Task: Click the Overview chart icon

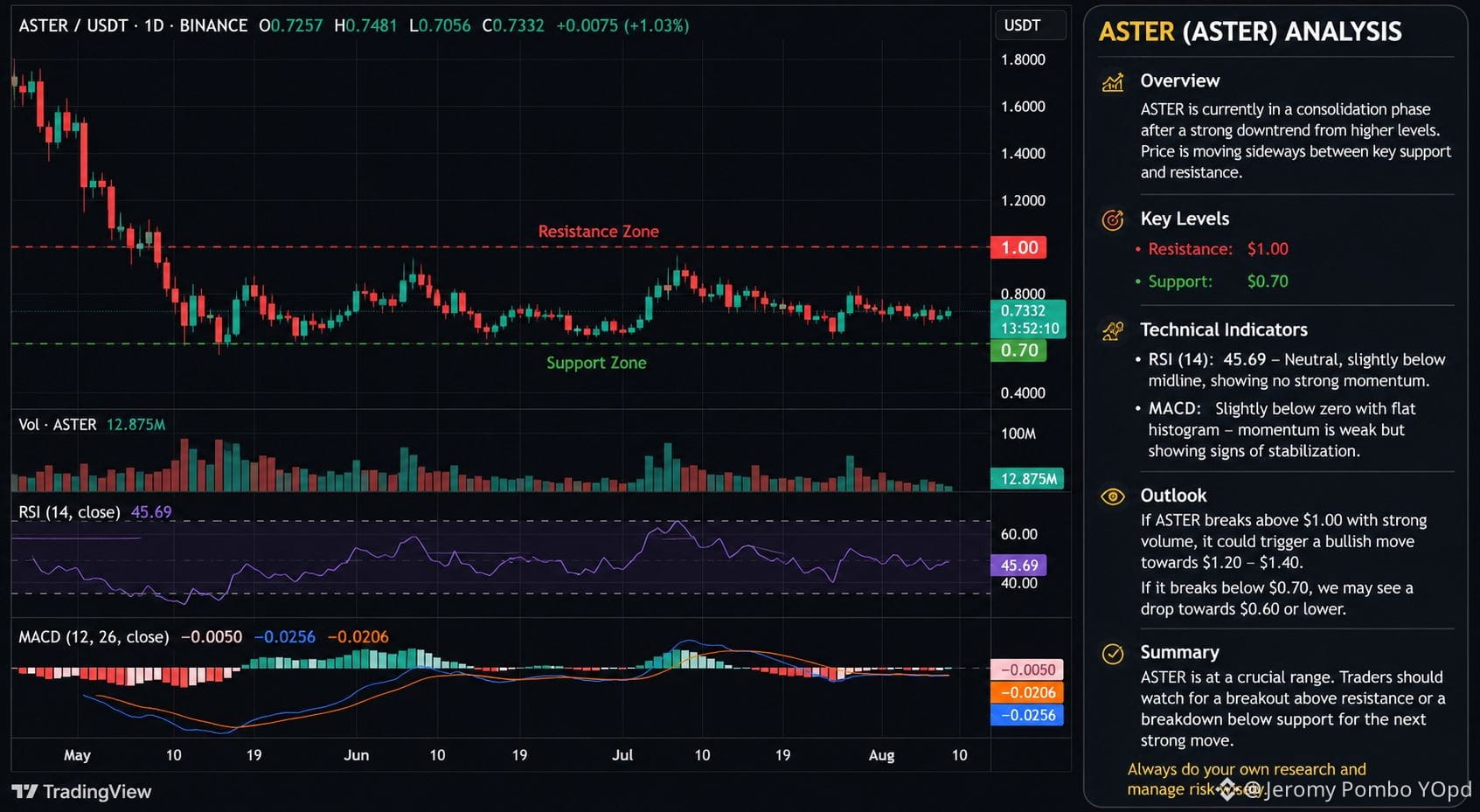Action: point(1113,82)
